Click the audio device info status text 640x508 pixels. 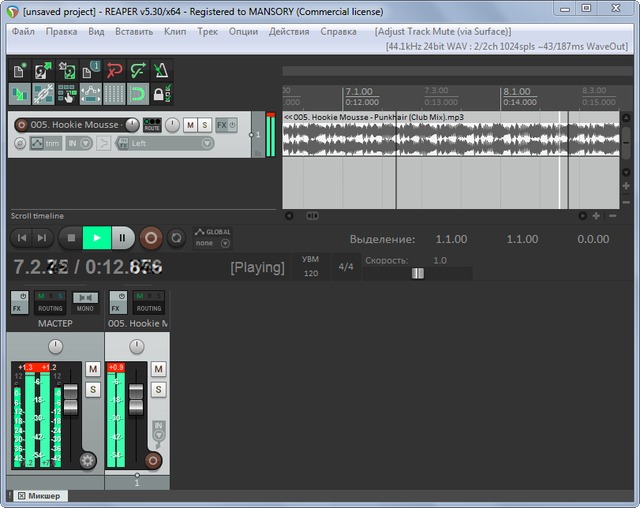[x=507, y=47]
